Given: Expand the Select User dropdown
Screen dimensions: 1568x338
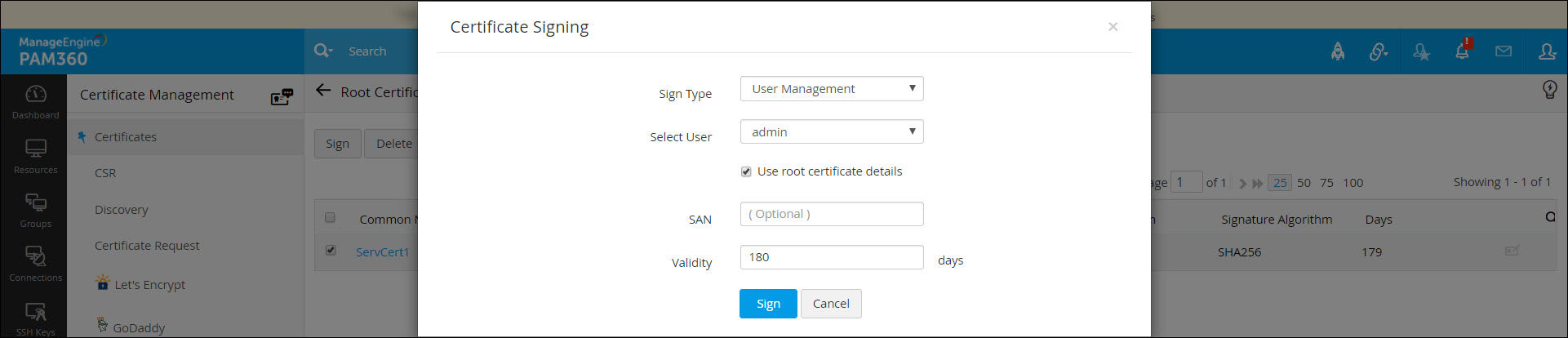Looking at the screenshot, I should coord(831,132).
